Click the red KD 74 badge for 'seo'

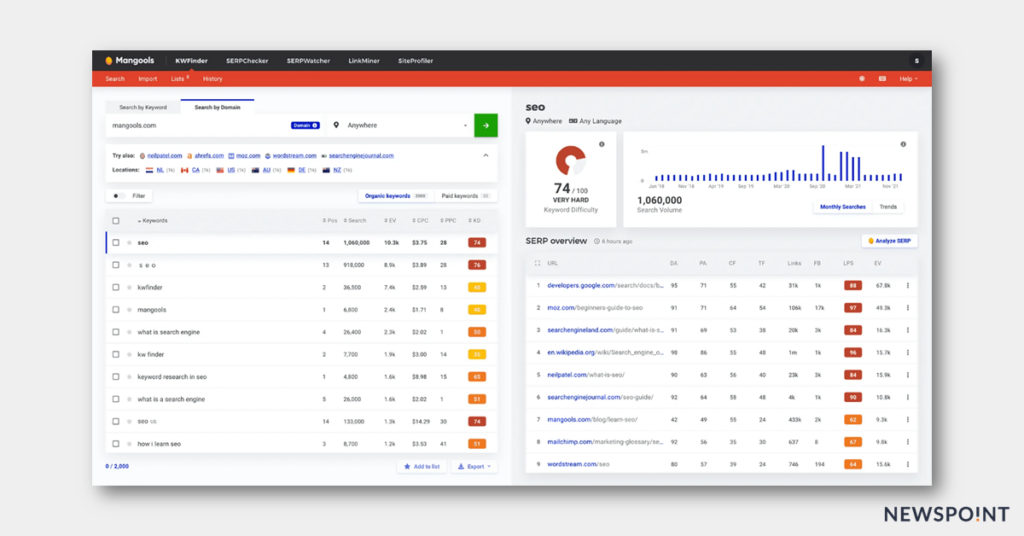point(477,243)
